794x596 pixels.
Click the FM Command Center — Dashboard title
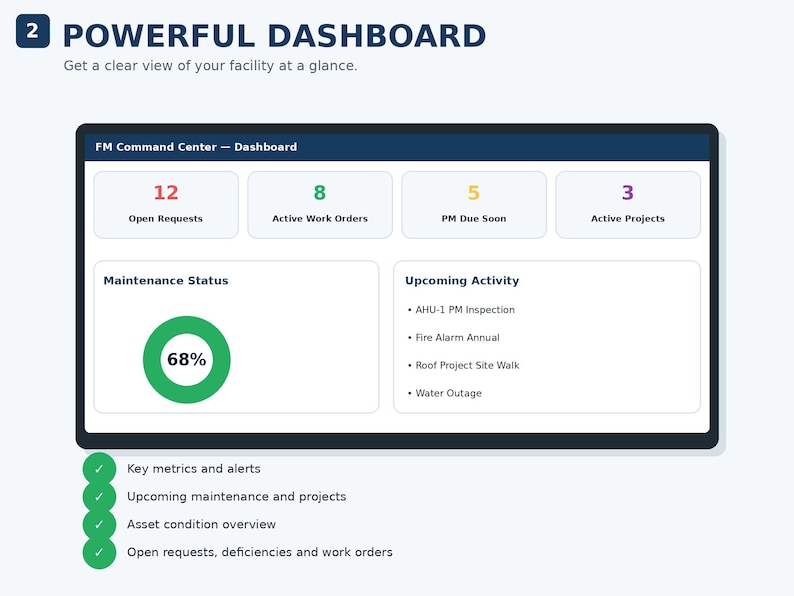pyautogui.click(x=196, y=147)
